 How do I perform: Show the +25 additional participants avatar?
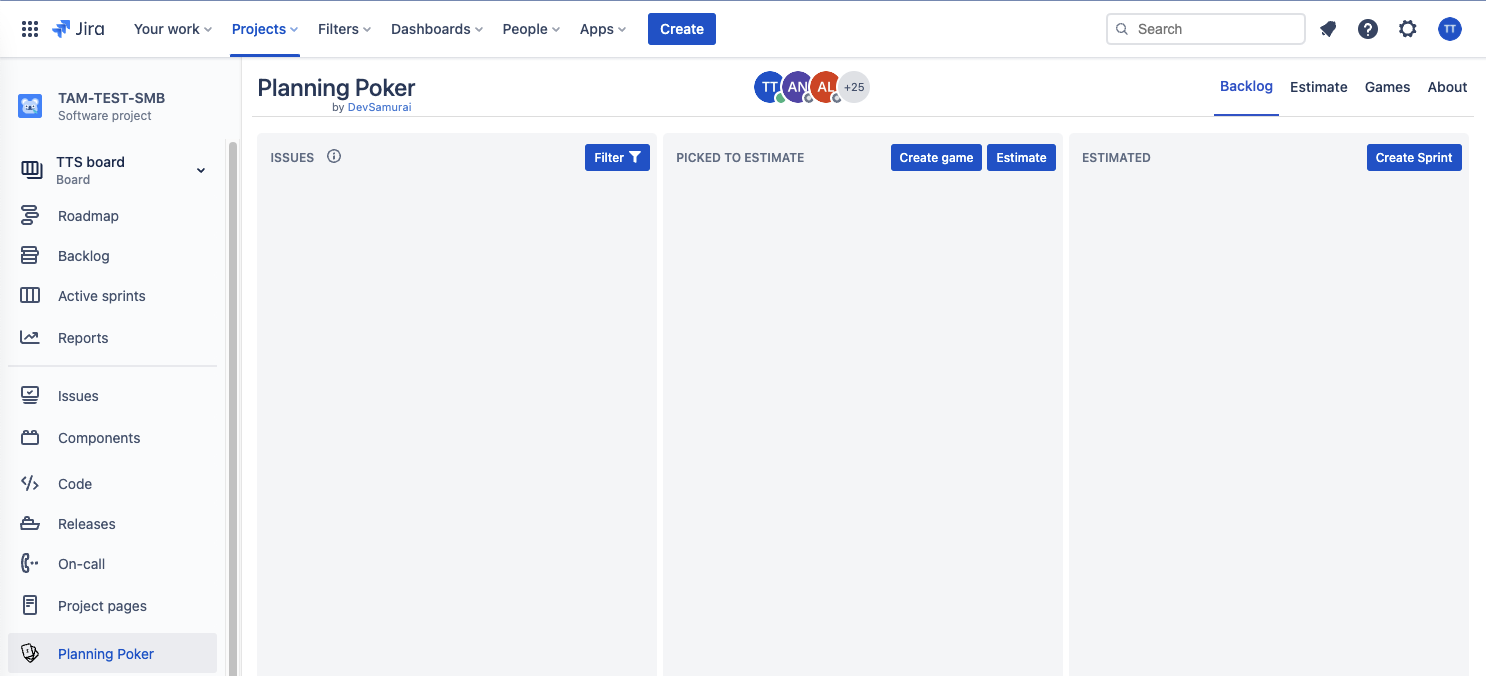click(854, 87)
